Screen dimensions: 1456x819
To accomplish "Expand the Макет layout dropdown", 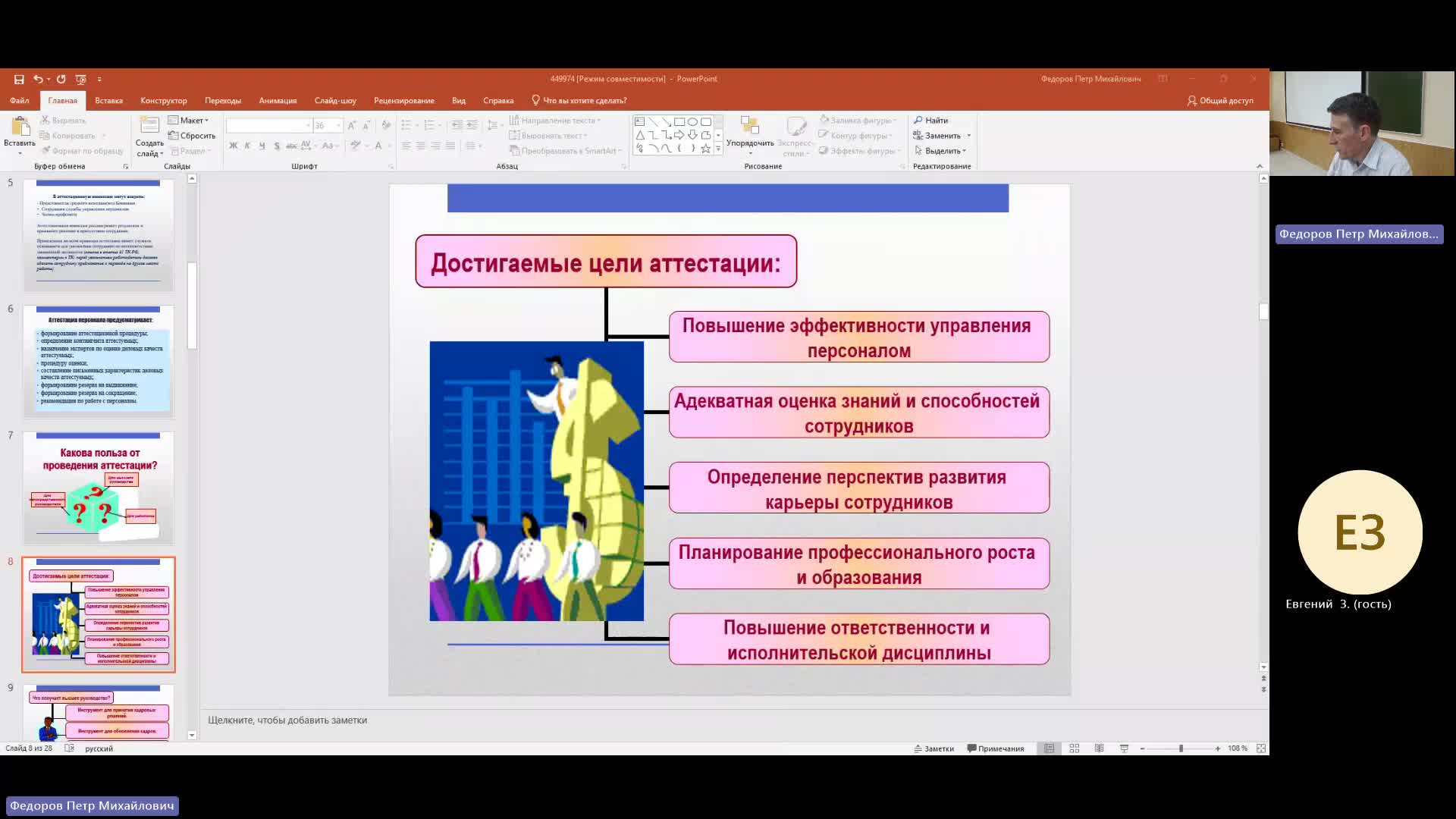I will [188, 121].
